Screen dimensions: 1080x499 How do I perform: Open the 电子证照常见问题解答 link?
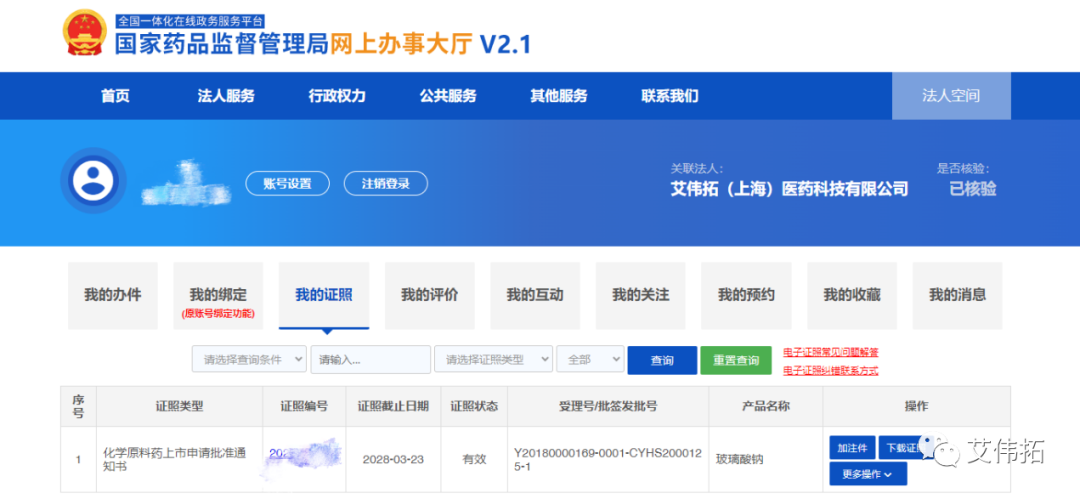click(831, 352)
